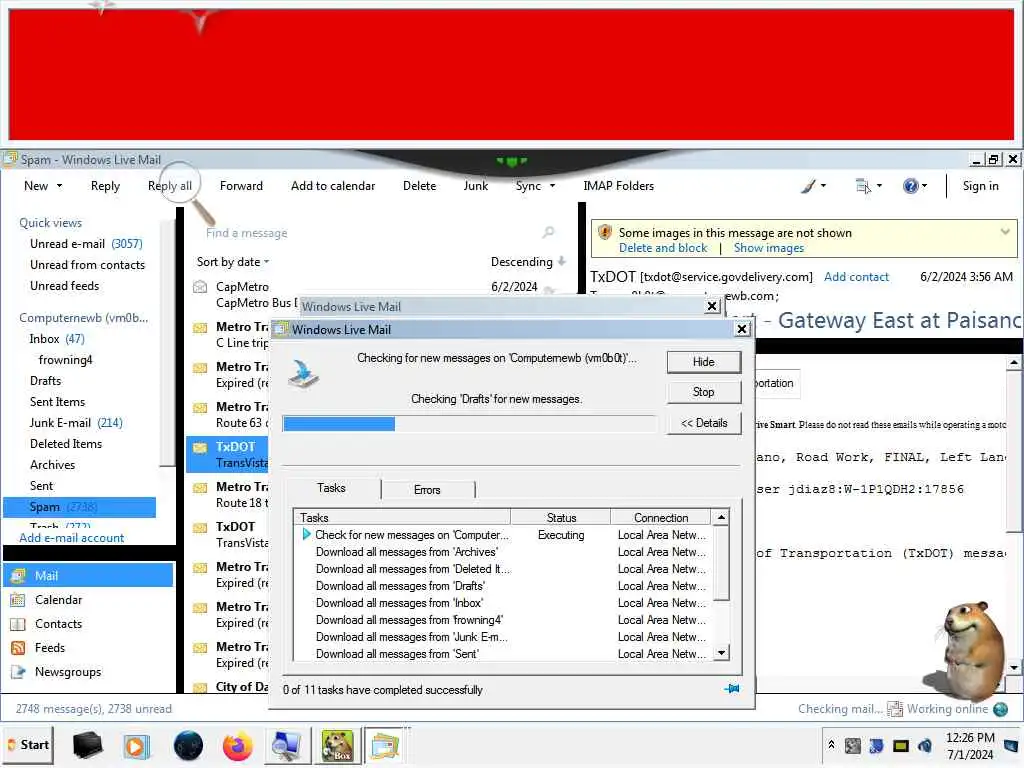Click the selected TxDOT message envelope icon
The image size is (1024, 768).
tap(200, 447)
